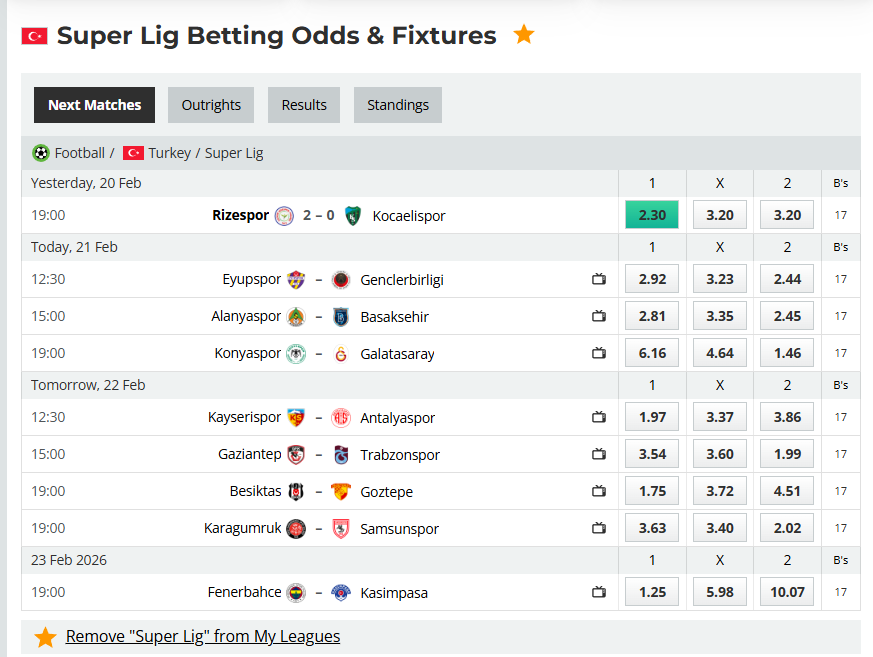Expand the Tomorrow, 22 Feb fixtures group

90,384
